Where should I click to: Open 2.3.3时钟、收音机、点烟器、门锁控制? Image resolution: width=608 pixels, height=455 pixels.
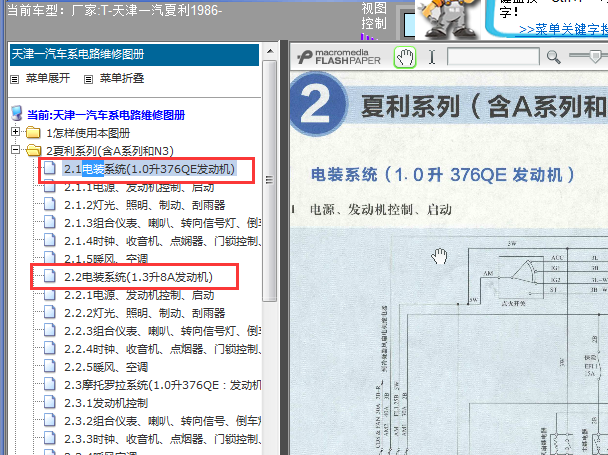pyautogui.click(x=162, y=439)
